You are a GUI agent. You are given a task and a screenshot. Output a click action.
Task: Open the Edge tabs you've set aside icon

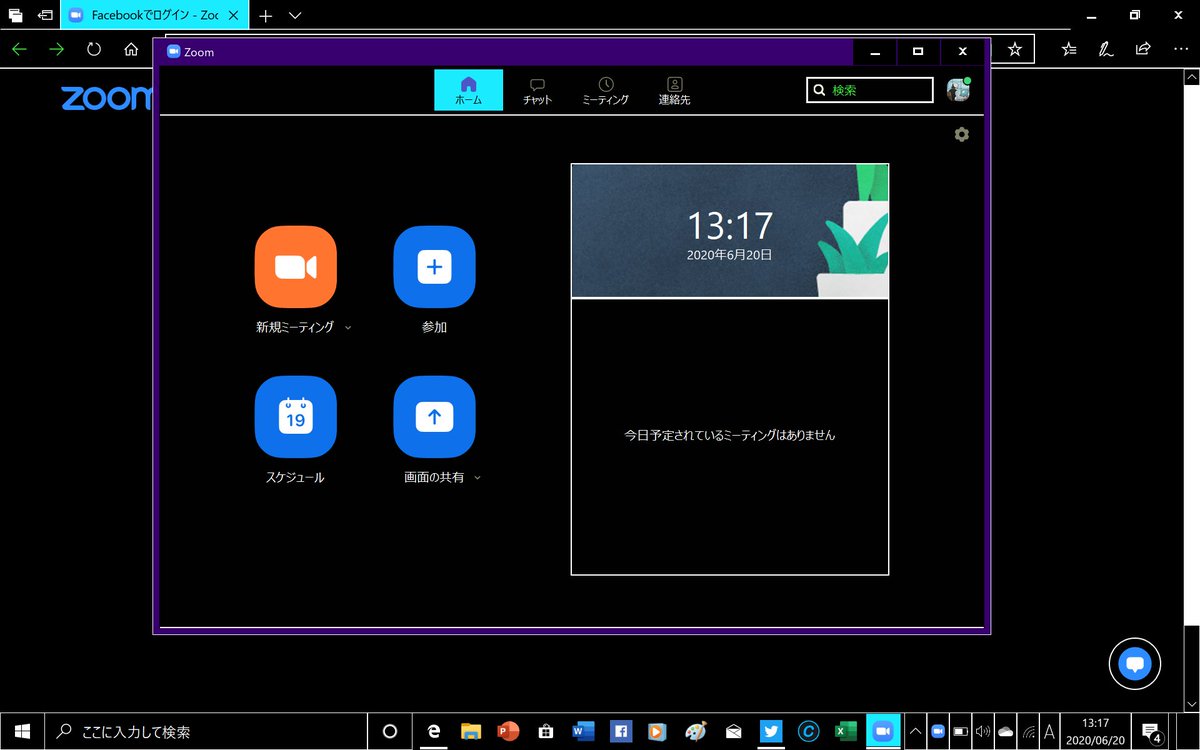tap(16, 16)
